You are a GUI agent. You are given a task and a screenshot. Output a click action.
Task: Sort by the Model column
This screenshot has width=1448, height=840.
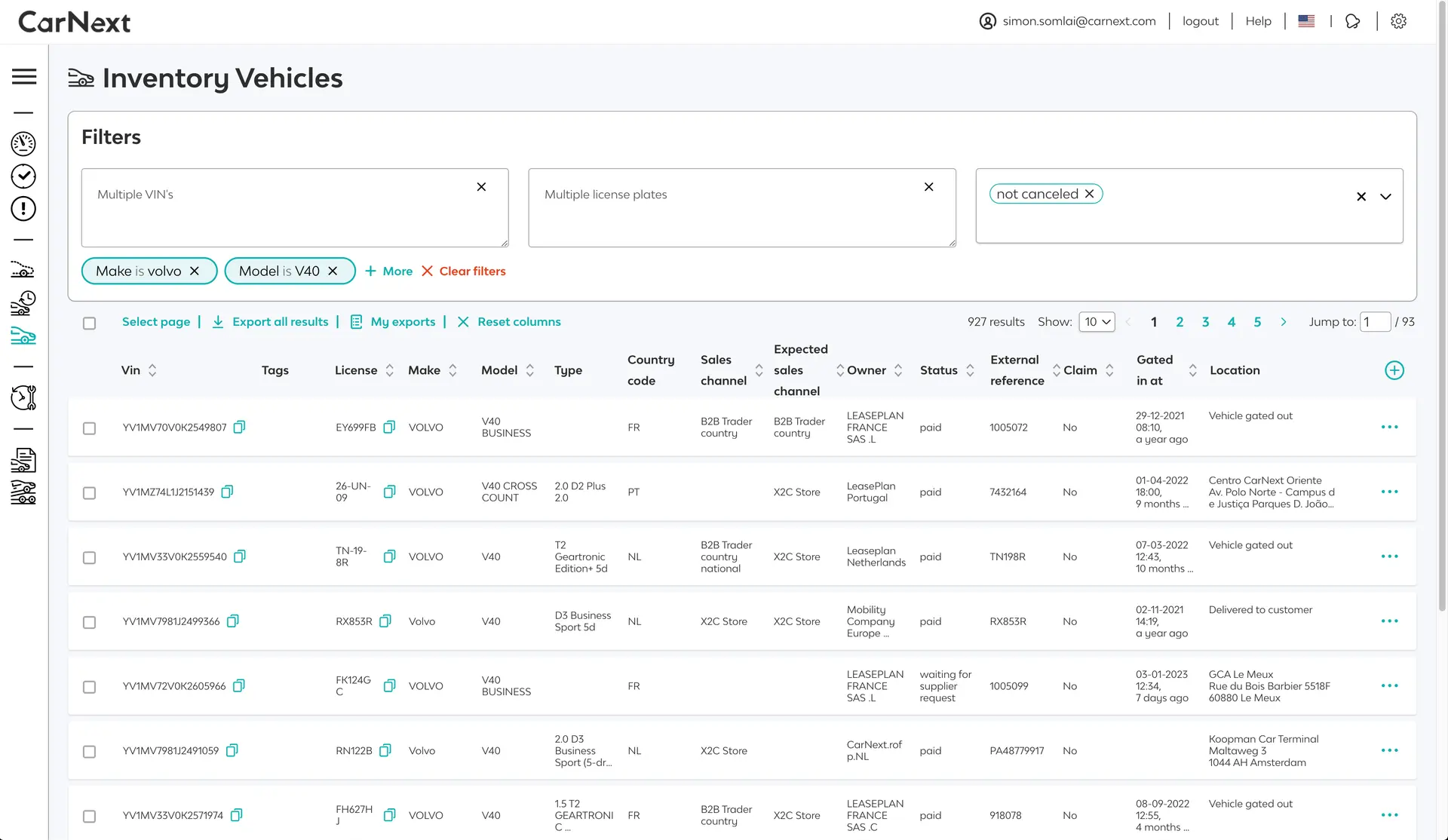coord(530,370)
